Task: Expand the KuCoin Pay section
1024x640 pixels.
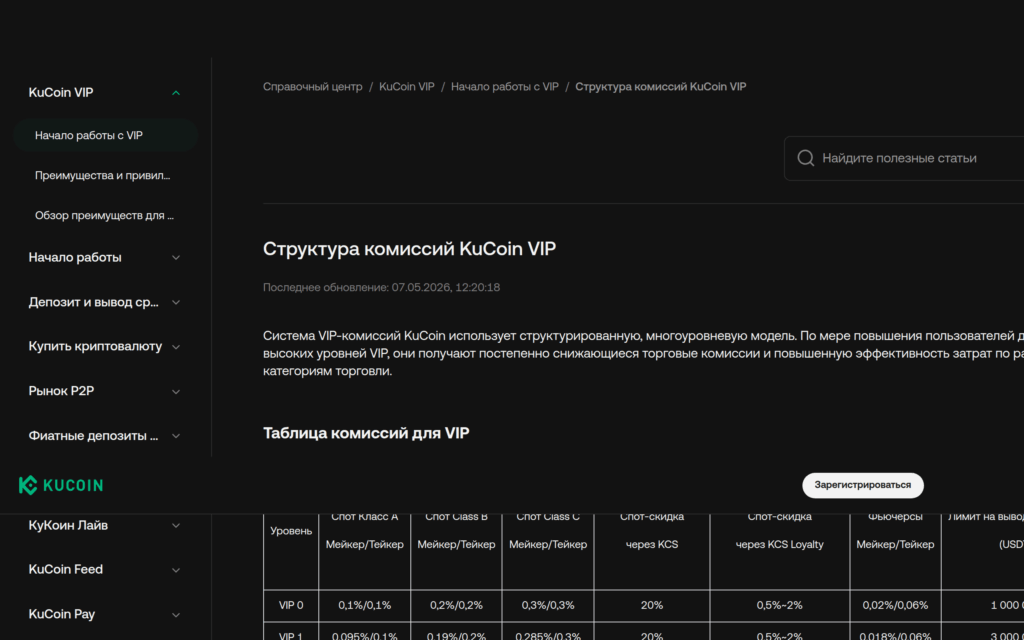Action: (176, 615)
